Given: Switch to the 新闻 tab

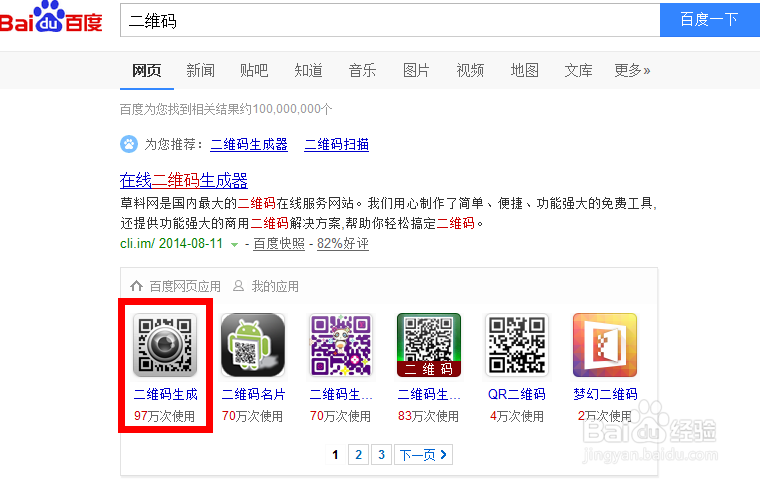Looking at the screenshot, I should click(x=200, y=70).
